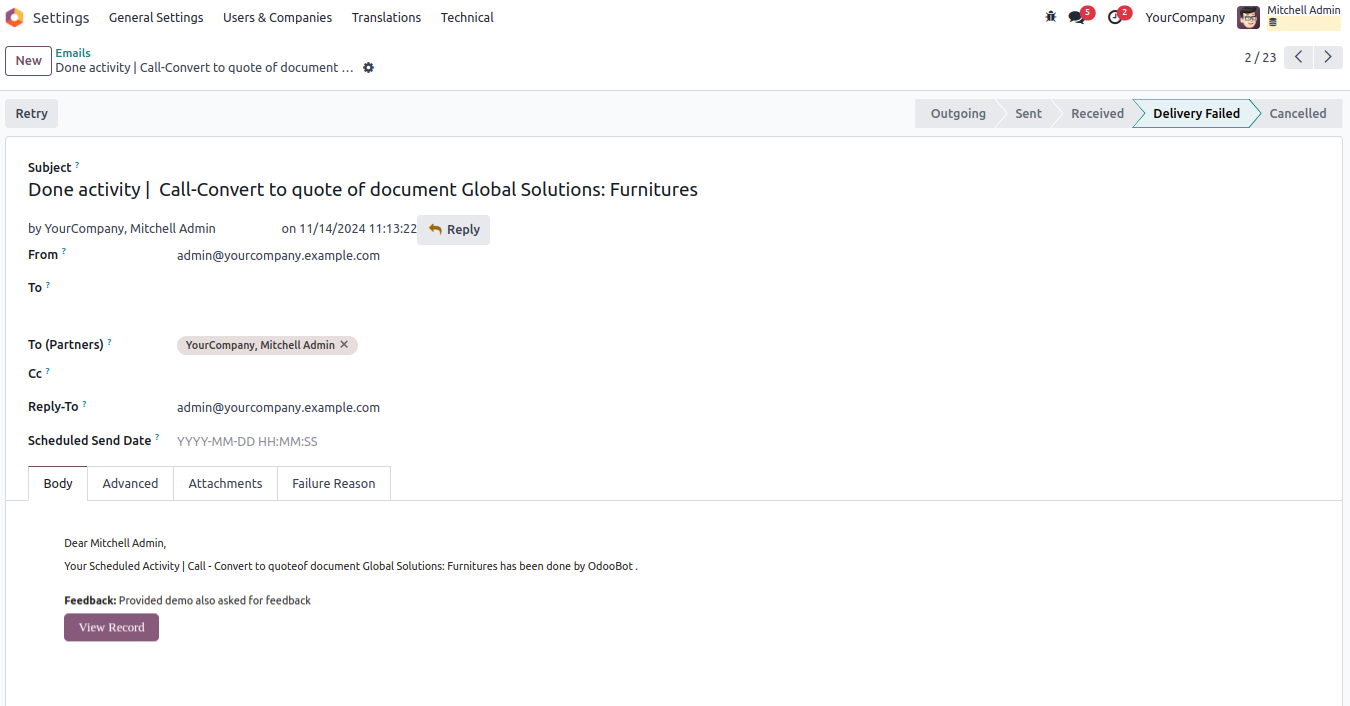Switch to the Attachments tab

click(x=225, y=483)
